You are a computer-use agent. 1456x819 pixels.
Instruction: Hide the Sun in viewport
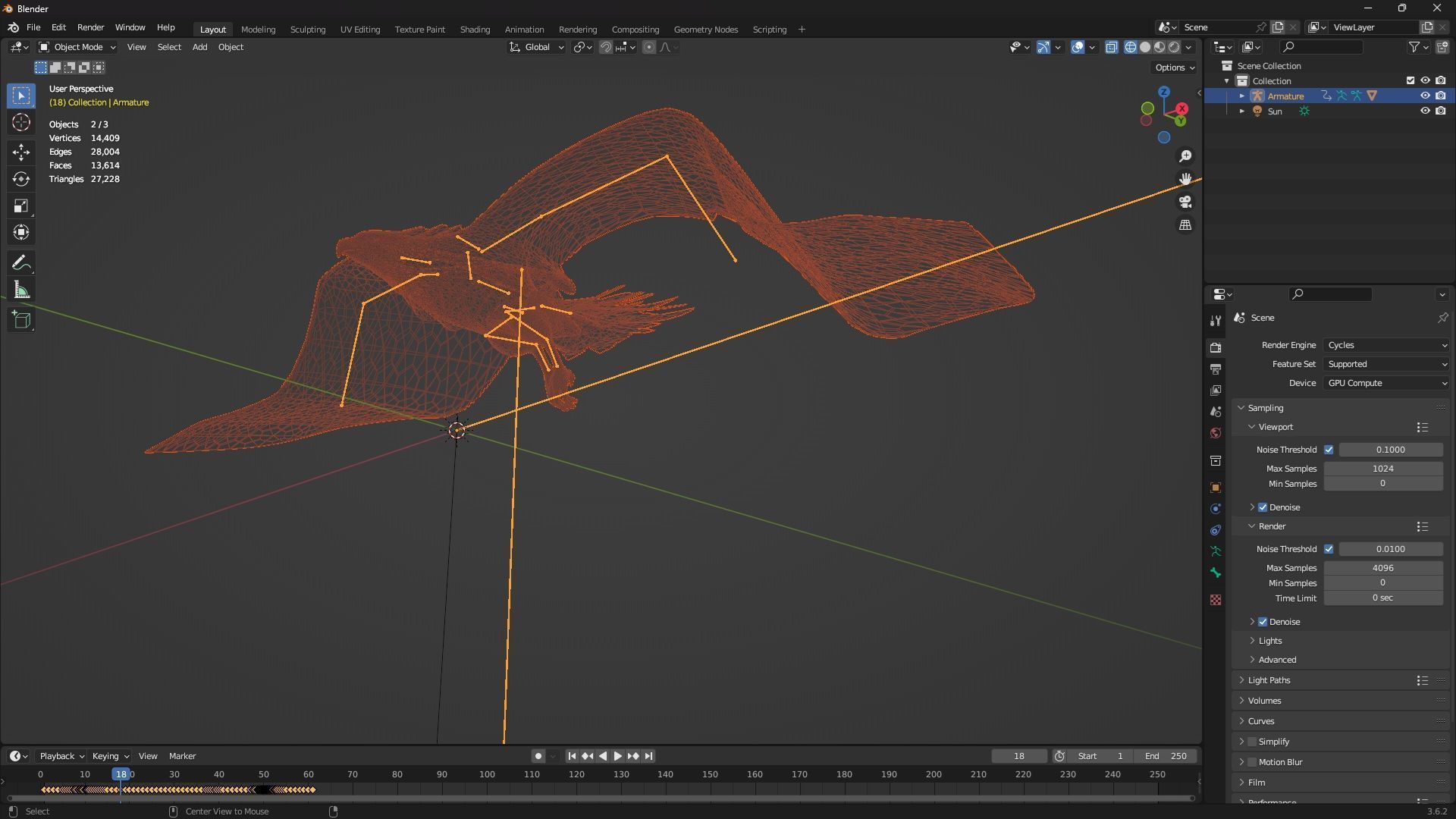(x=1425, y=111)
